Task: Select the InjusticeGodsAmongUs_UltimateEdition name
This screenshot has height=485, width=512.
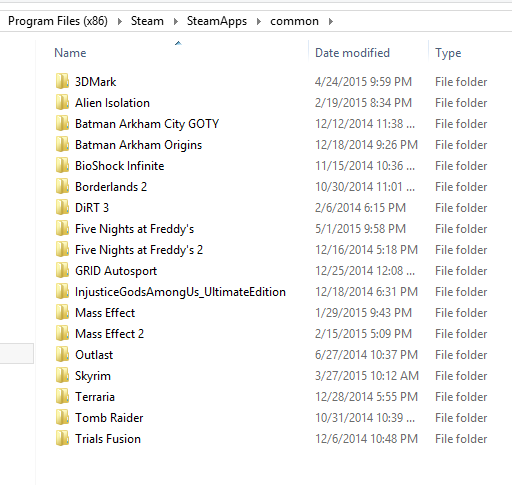Action: point(180,292)
